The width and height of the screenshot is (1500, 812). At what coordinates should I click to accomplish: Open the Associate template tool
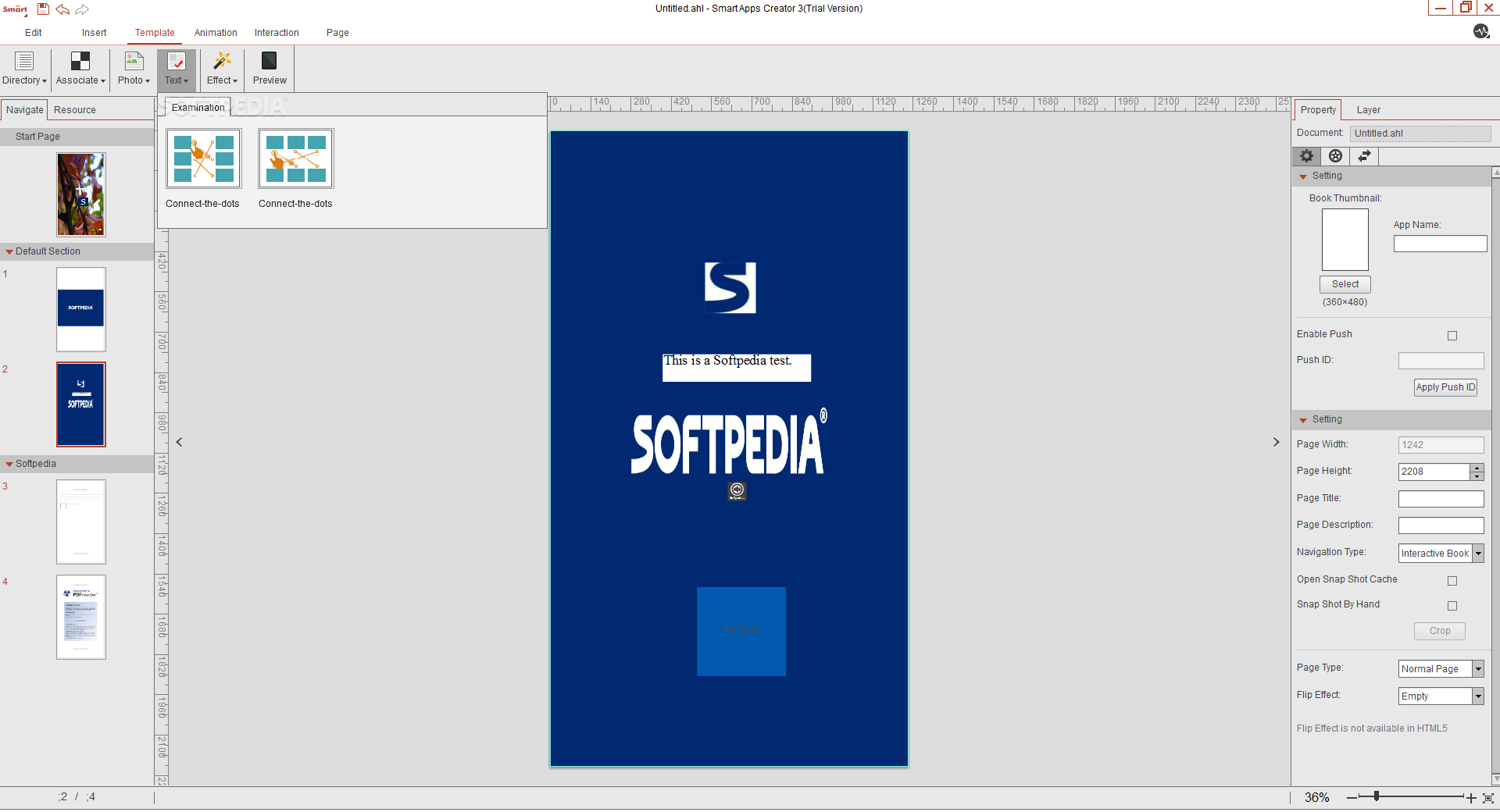[80, 69]
